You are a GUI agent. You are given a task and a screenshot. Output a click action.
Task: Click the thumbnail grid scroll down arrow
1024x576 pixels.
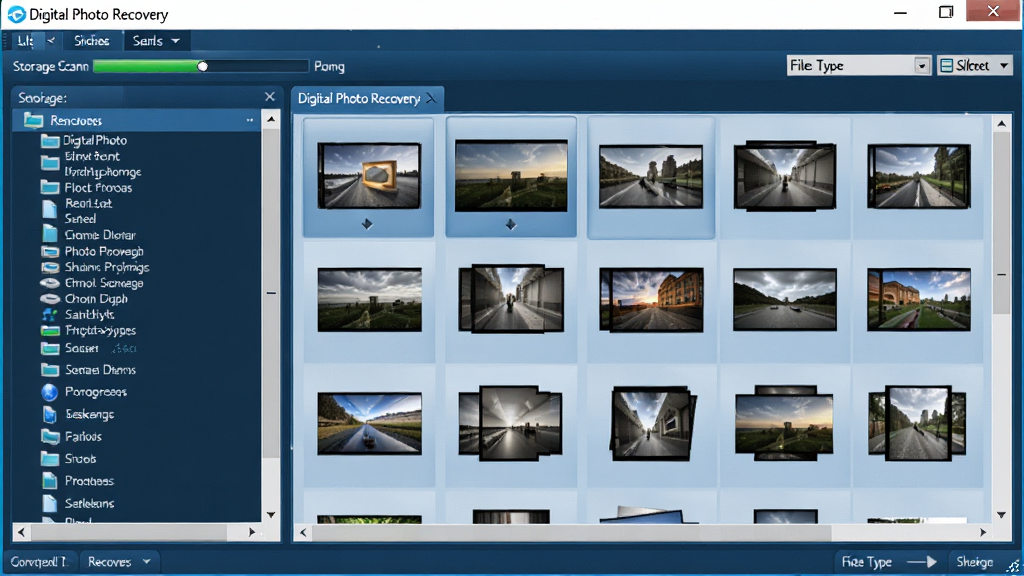click(1002, 515)
